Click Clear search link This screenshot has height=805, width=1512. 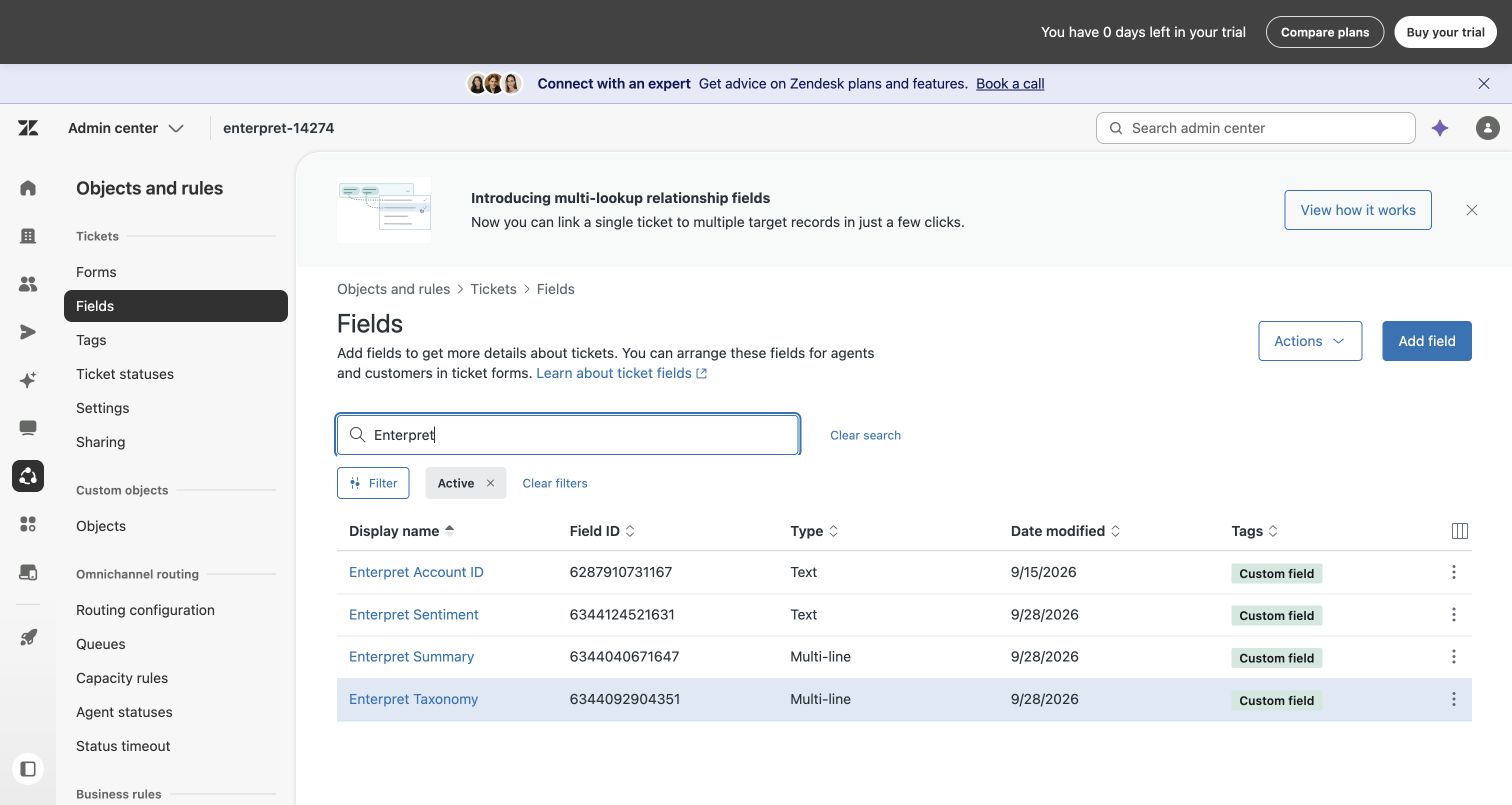pyautogui.click(x=865, y=435)
